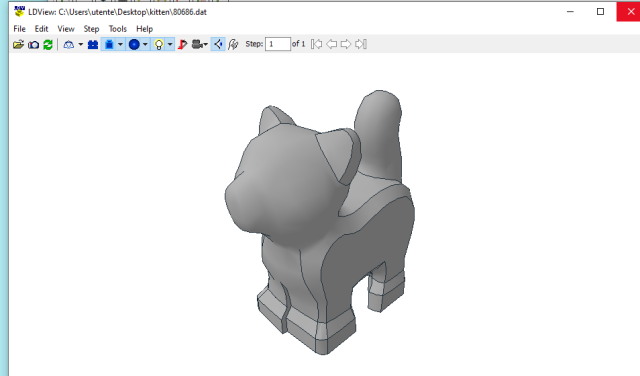
Task: Open primitive substitution options dropdown arrow
Action: coord(145,44)
